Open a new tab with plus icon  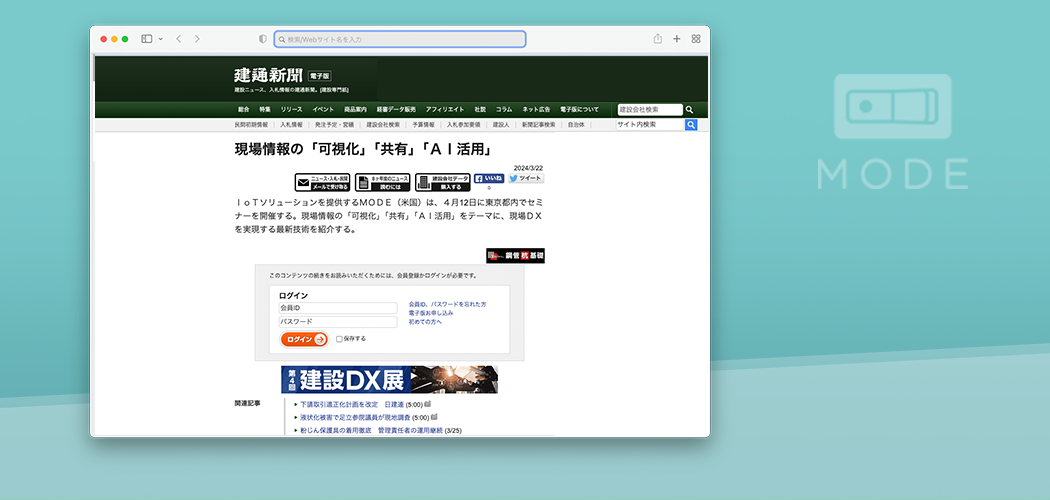(x=677, y=39)
